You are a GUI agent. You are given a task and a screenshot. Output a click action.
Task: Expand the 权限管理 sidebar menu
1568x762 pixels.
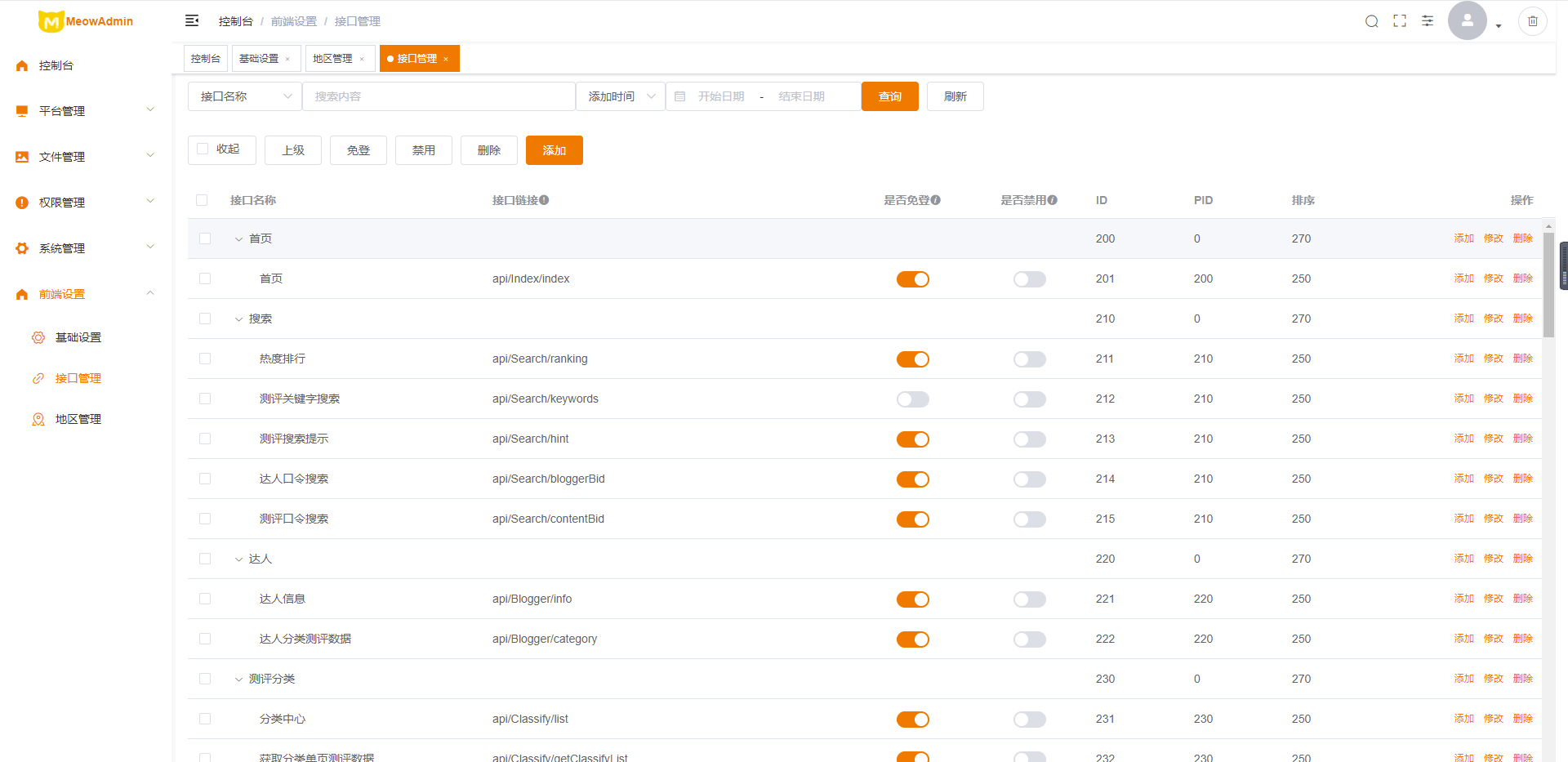(150, 201)
